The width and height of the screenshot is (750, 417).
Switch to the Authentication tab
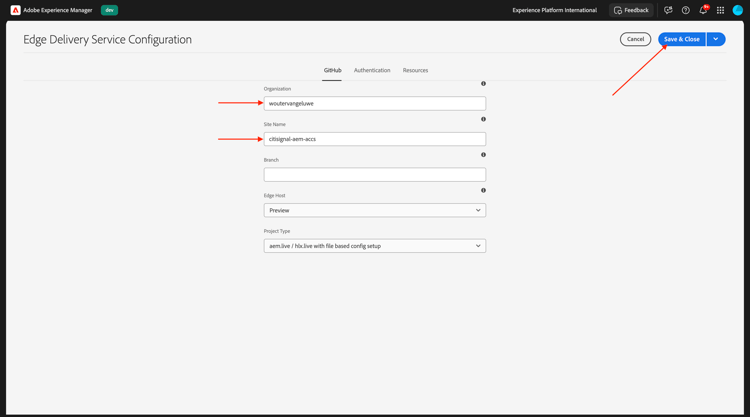(x=372, y=70)
